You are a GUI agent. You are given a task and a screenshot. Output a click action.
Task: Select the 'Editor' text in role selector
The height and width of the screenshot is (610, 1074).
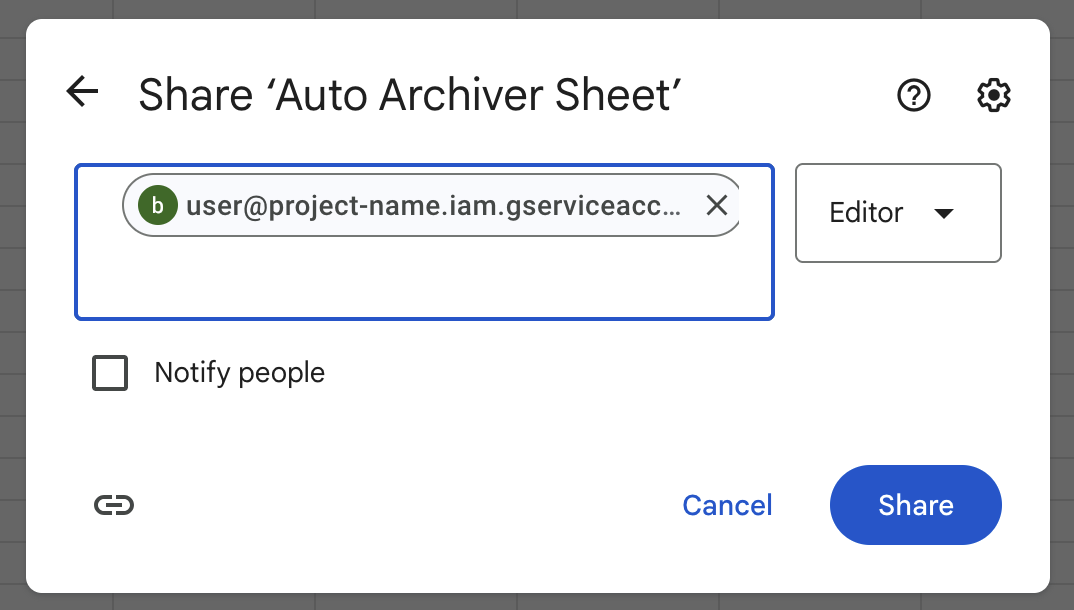(x=866, y=213)
